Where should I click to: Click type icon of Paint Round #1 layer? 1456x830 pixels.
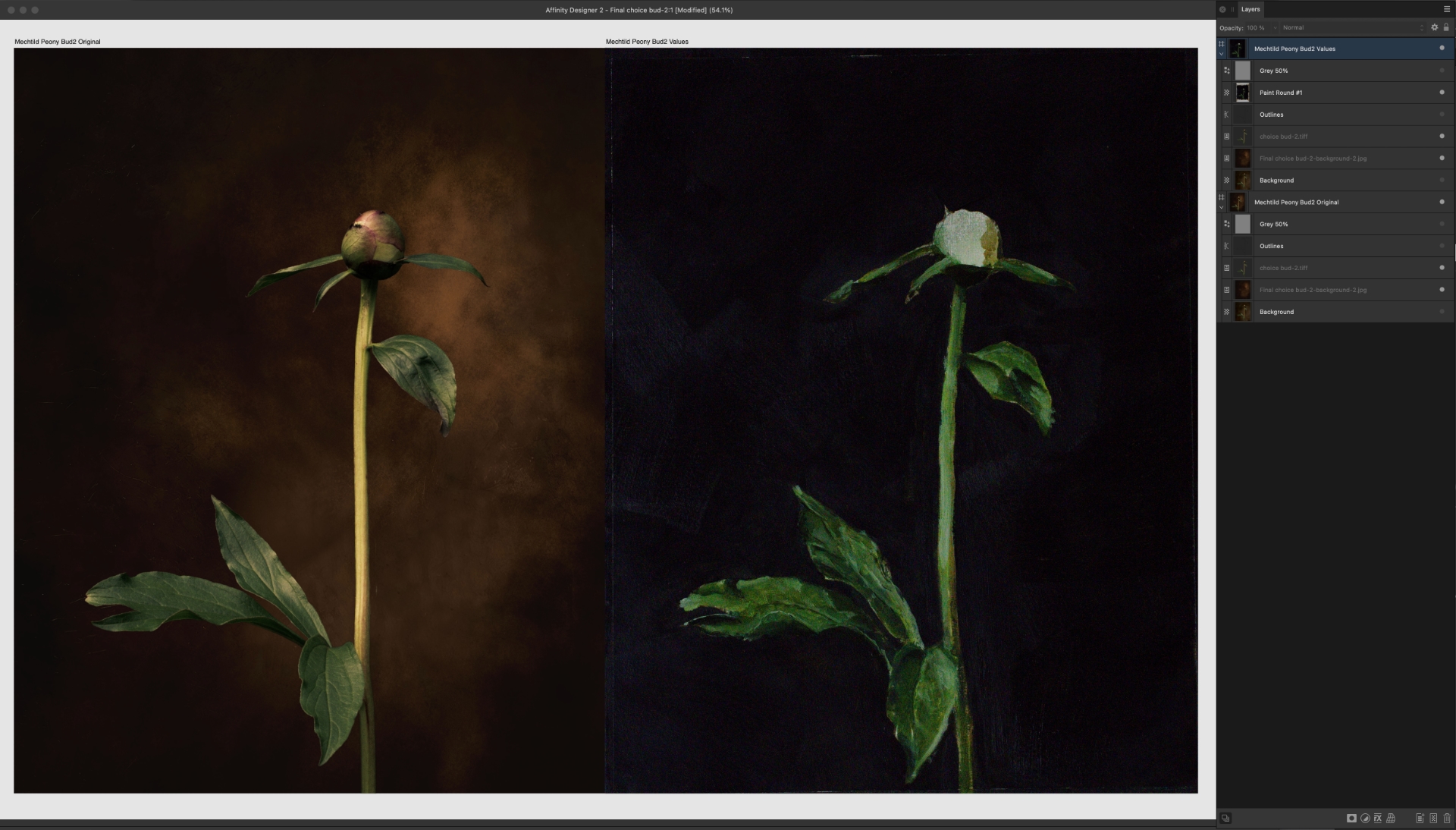coord(1226,93)
